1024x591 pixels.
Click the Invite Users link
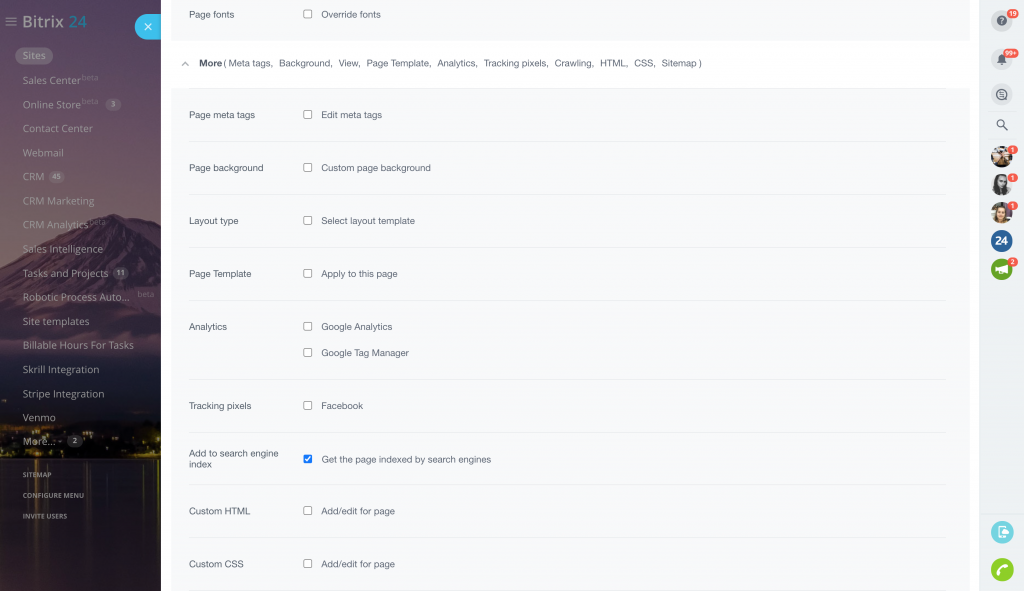(x=45, y=516)
